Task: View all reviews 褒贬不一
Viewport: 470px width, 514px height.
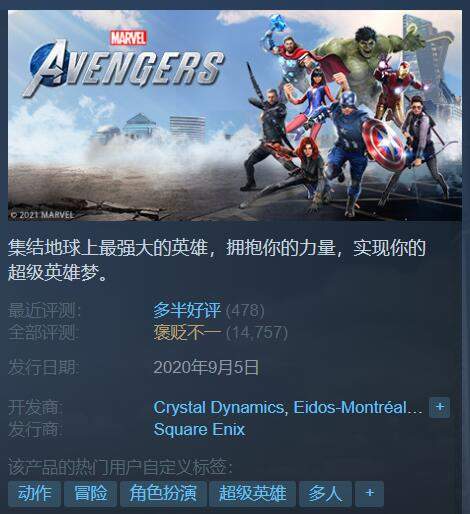Action: (187, 332)
